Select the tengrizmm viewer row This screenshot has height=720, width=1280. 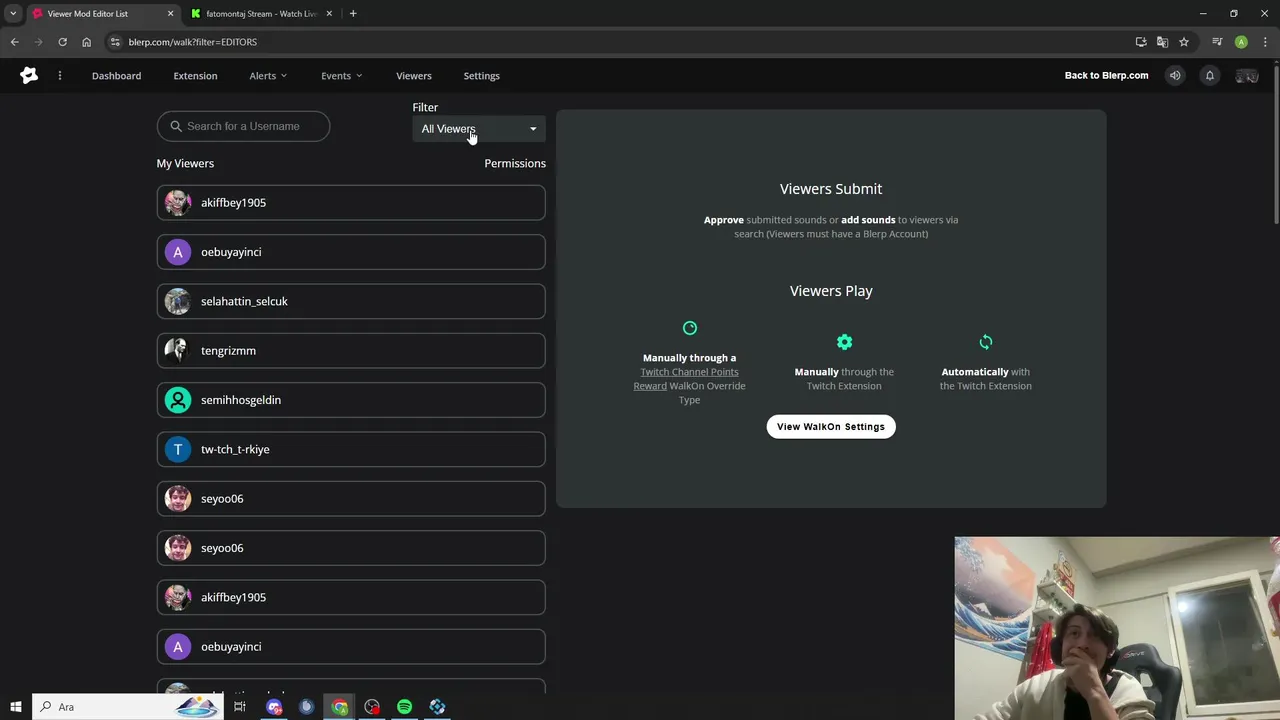point(351,351)
